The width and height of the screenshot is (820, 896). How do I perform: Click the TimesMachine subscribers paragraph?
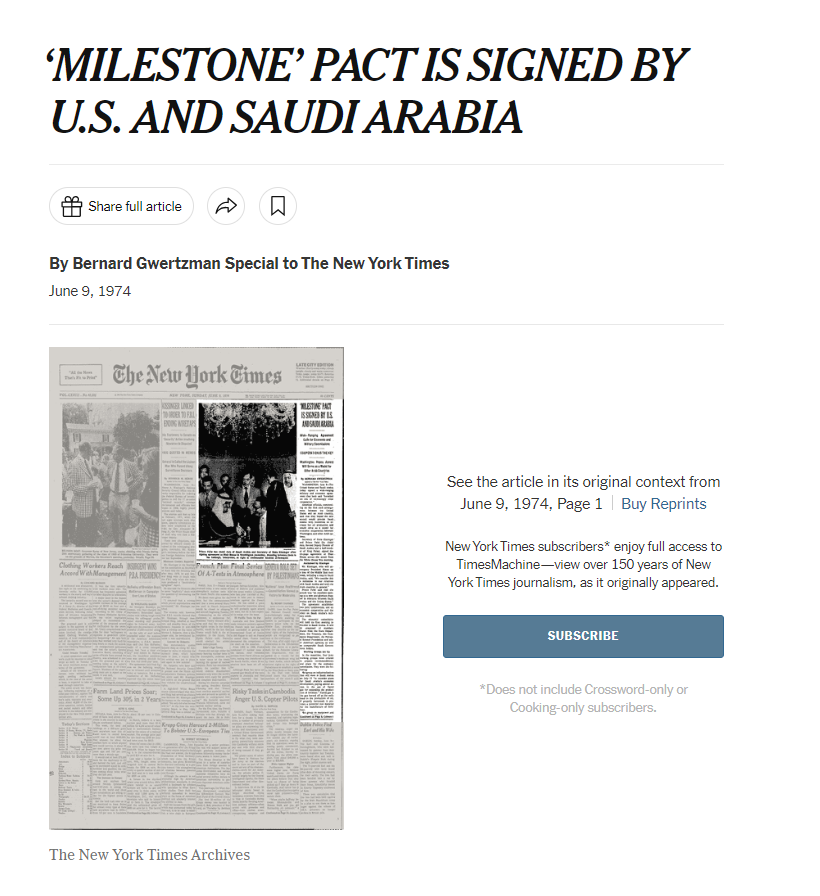tap(583, 564)
